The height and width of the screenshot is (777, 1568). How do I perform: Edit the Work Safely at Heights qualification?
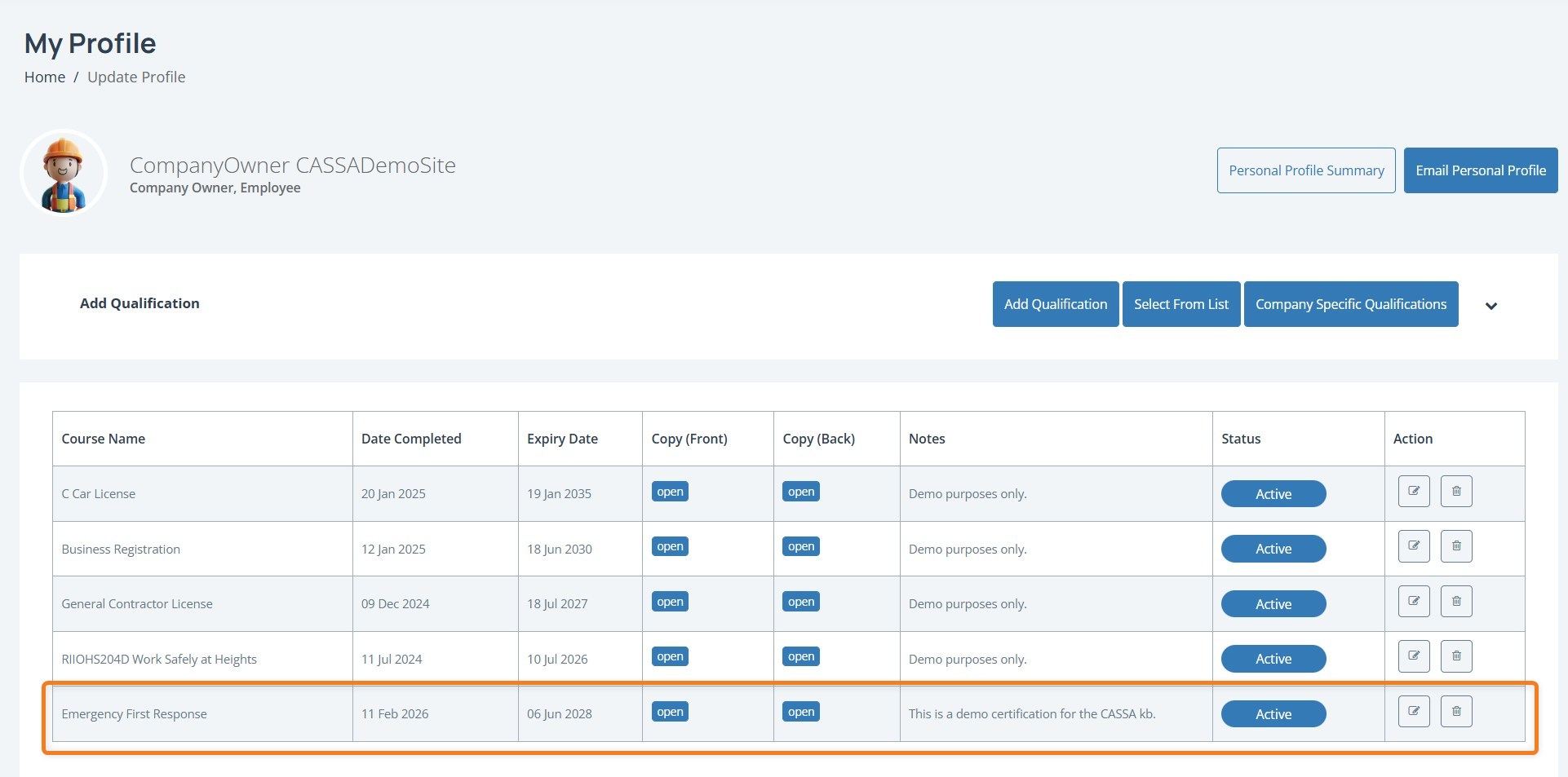1414,656
